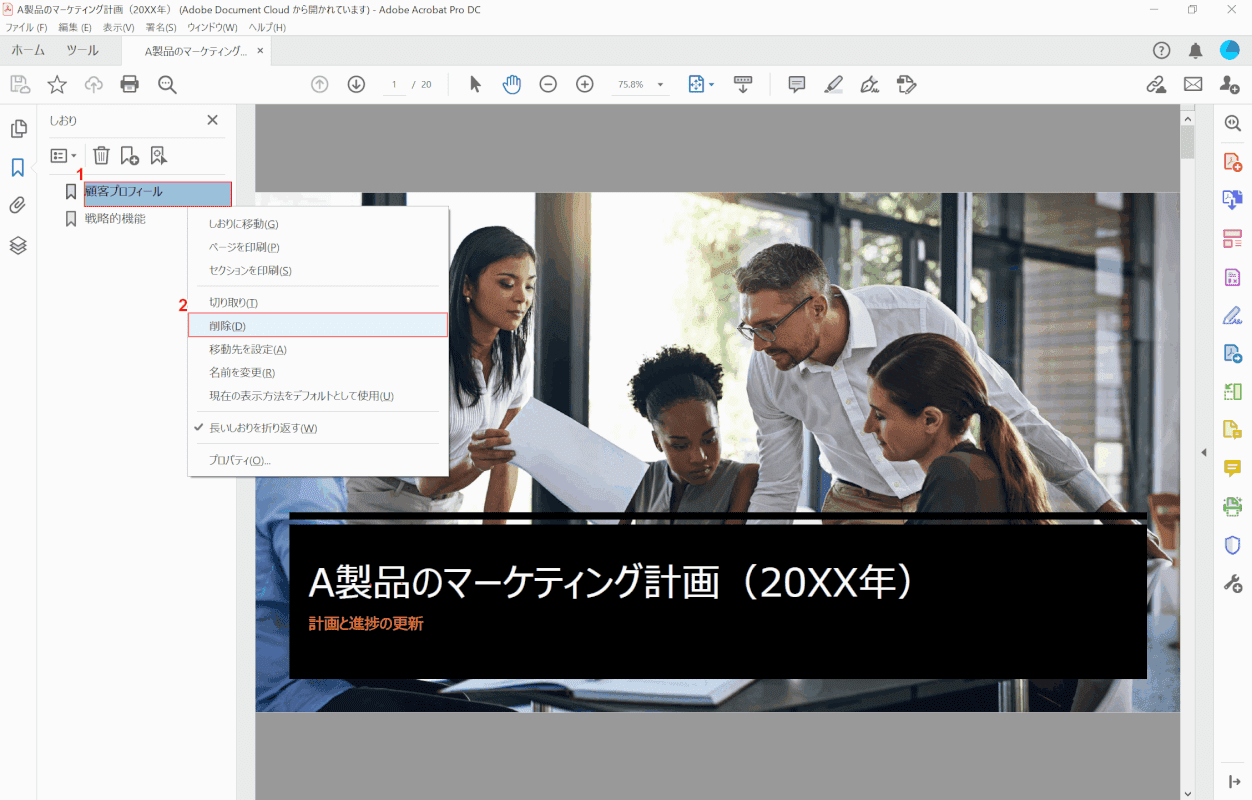Open the Comment tool yellow icon

pyautogui.click(x=1232, y=467)
